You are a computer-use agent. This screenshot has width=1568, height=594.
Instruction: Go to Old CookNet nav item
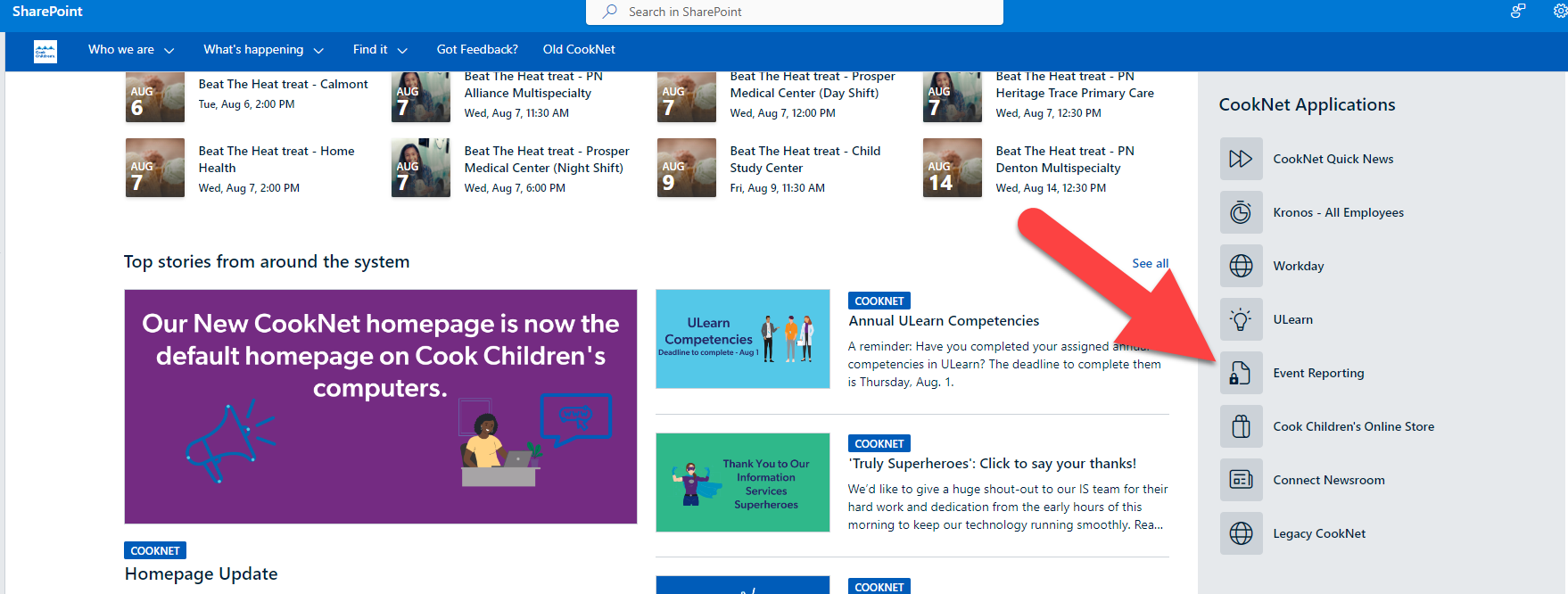tap(579, 50)
